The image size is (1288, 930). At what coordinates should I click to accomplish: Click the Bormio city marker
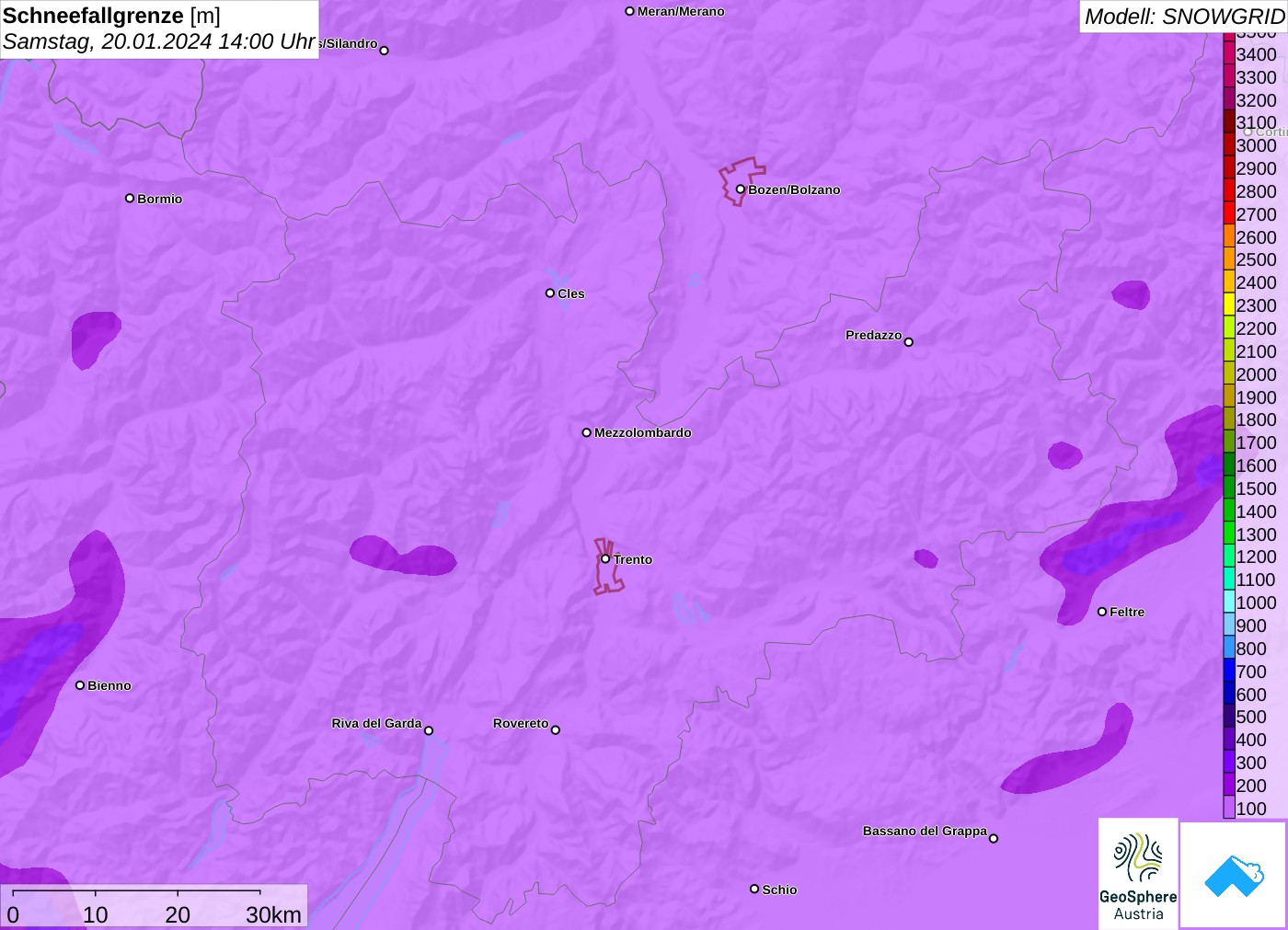130,198
